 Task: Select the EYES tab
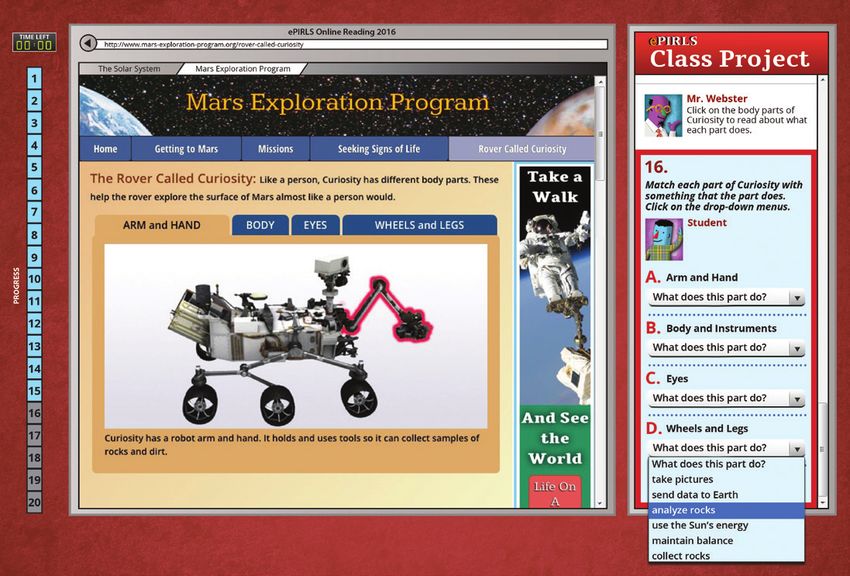(x=315, y=225)
